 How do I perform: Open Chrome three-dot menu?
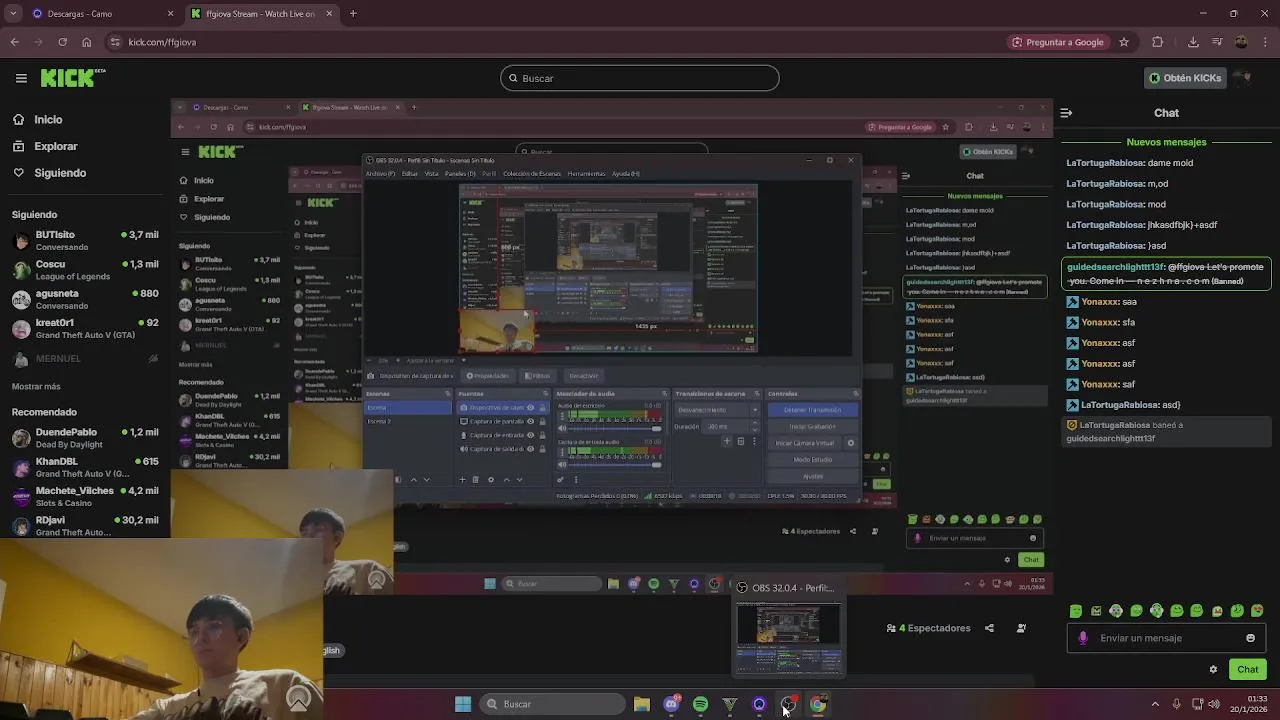tap(1265, 42)
